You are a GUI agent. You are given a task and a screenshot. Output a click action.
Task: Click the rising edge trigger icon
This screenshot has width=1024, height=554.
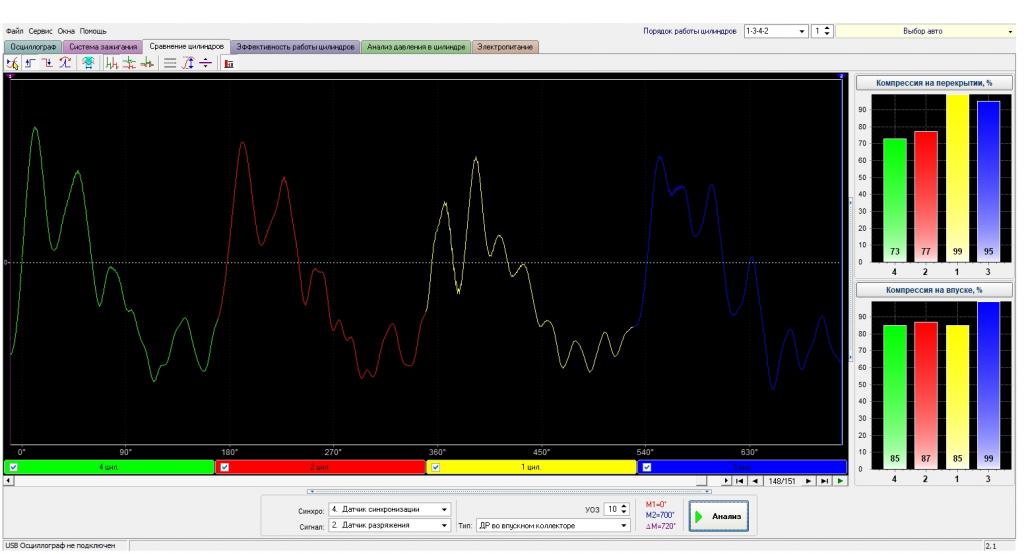coord(30,63)
